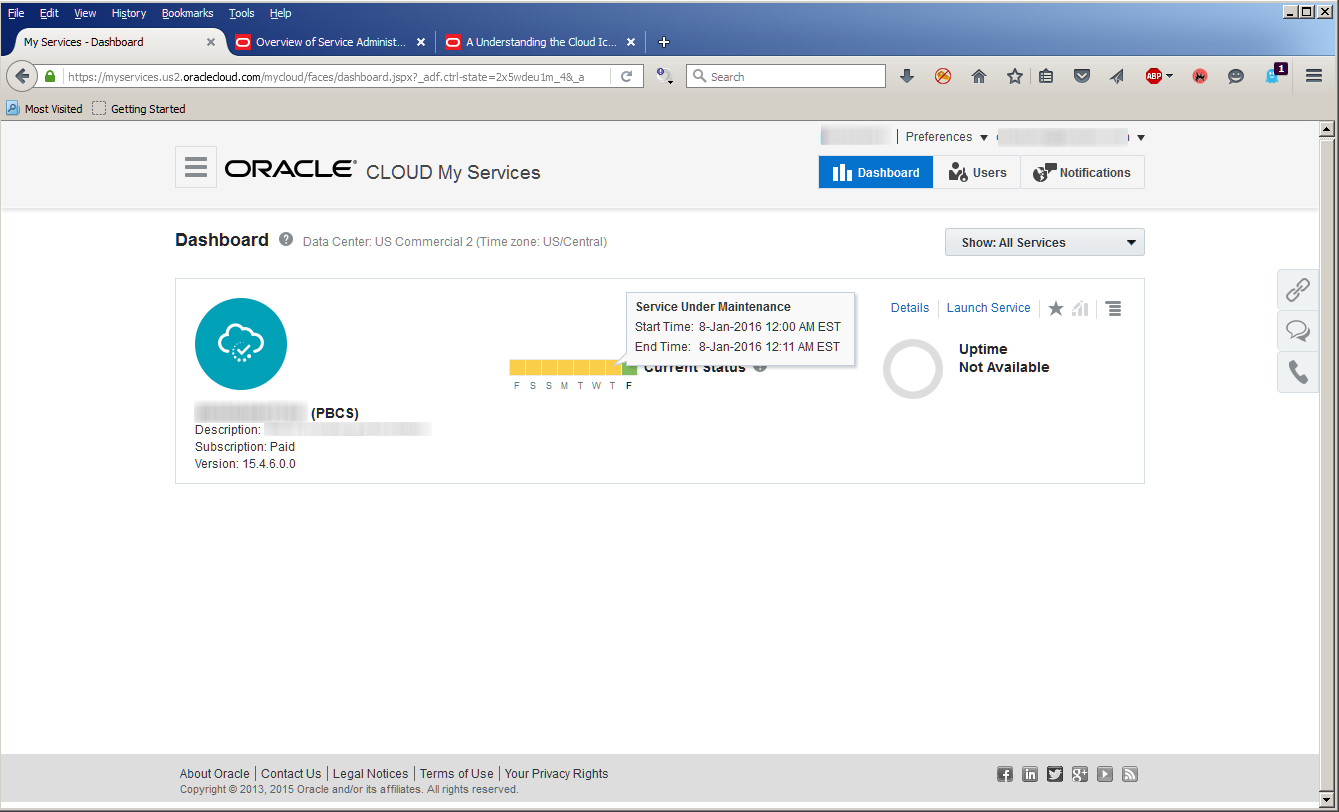This screenshot has height=812, width=1339.
Task: Click the Launch Service link
Action: pyautogui.click(x=988, y=308)
